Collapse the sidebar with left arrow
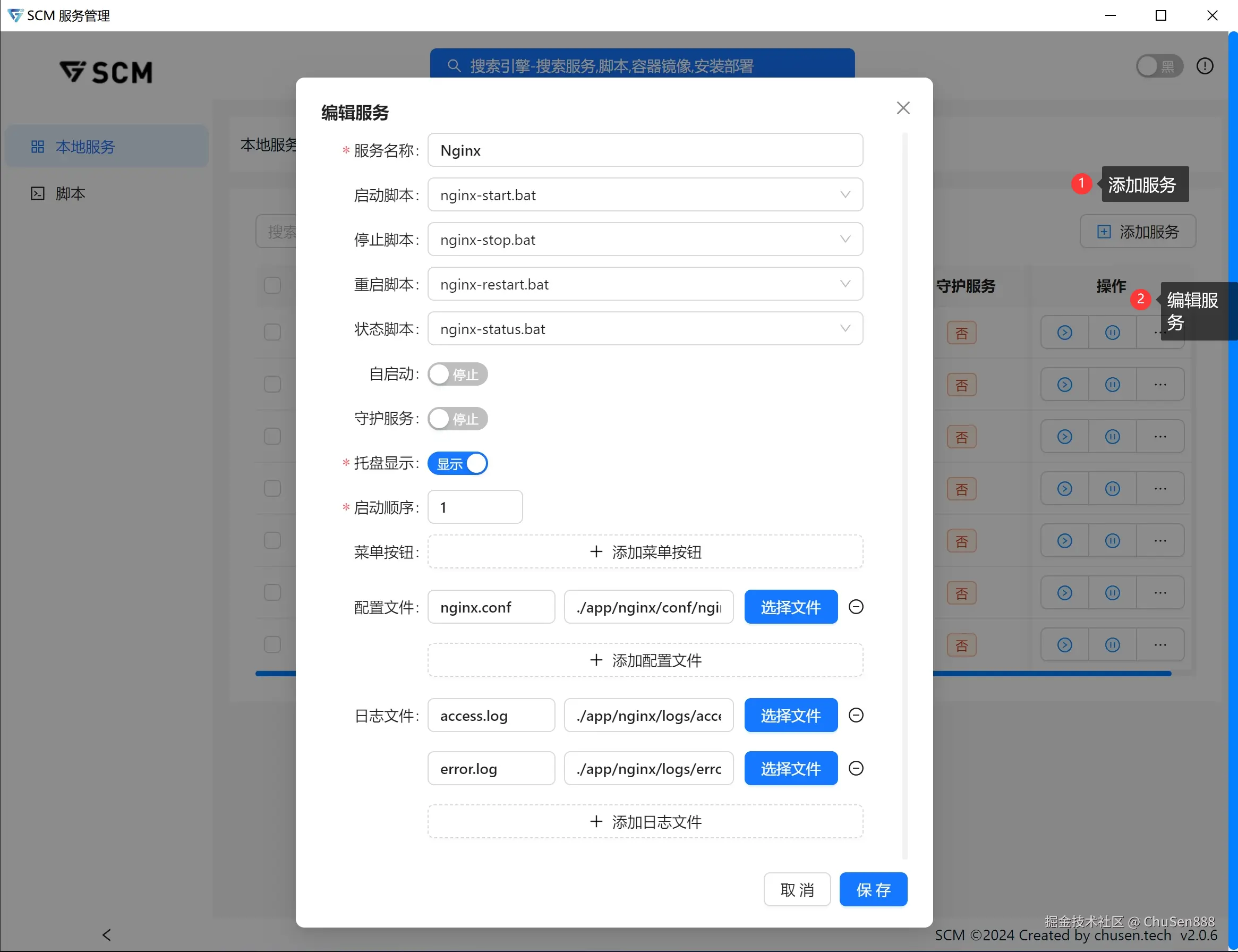The height and width of the screenshot is (952, 1238). tap(107, 934)
